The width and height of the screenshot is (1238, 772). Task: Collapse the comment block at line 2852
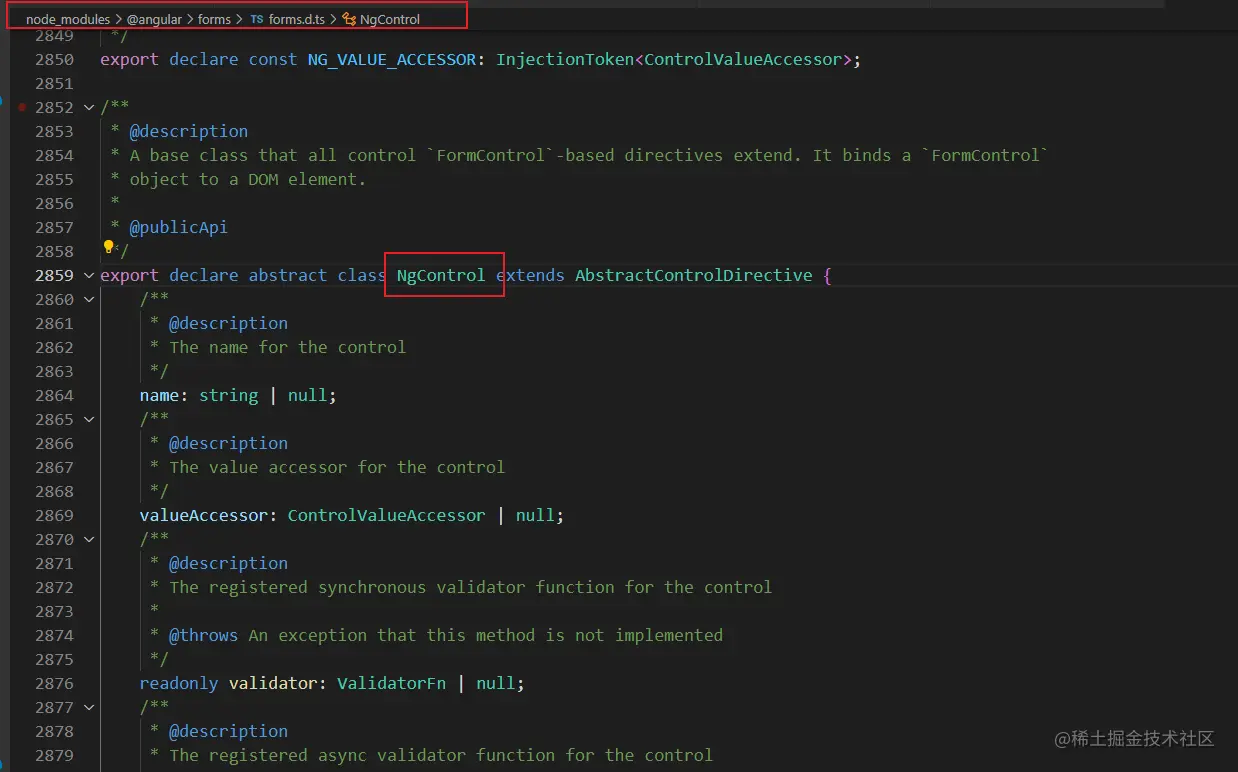tap(89, 107)
